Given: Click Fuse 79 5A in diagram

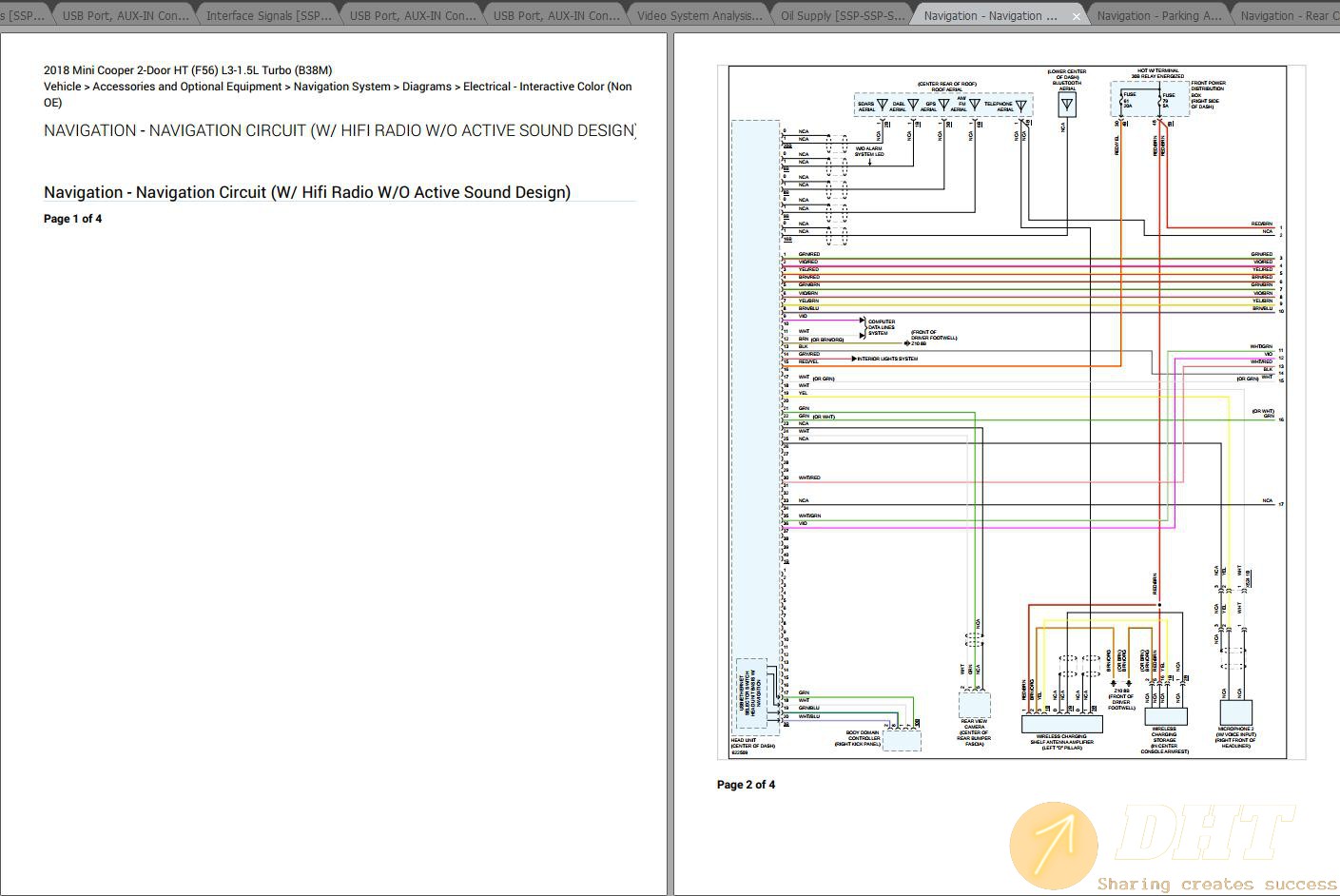Looking at the screenshot, I should [1168, 99].
